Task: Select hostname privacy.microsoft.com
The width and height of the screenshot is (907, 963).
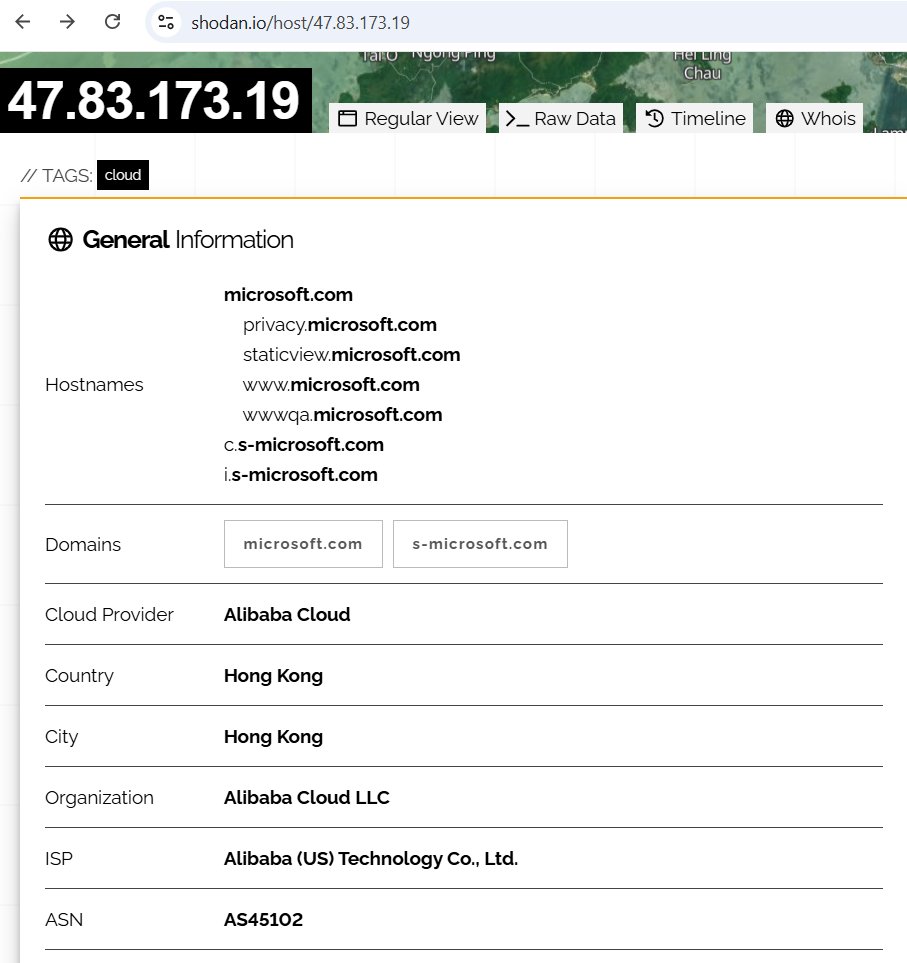Action: [x=340, y=325]
